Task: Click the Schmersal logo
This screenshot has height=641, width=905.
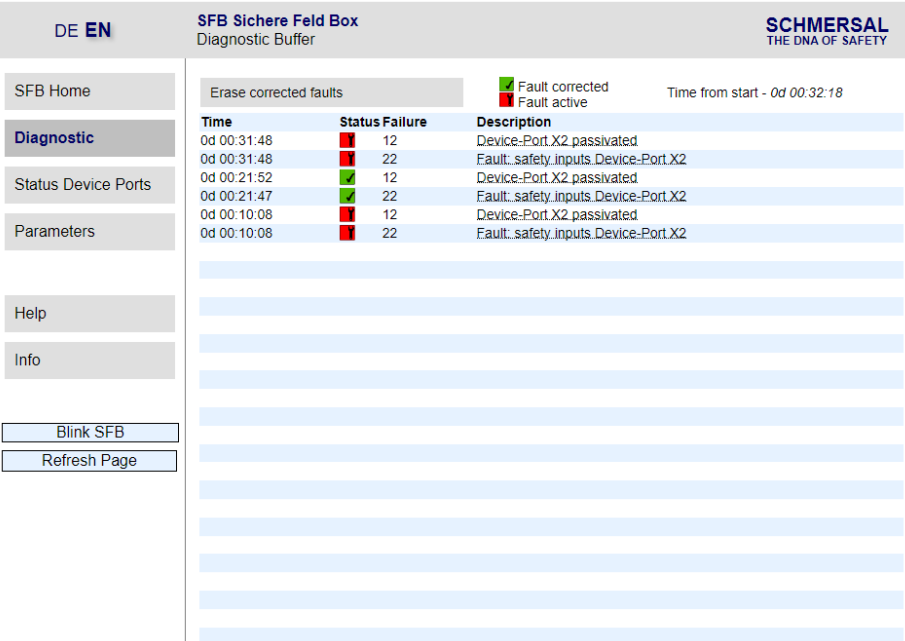Action: [827, 31]
